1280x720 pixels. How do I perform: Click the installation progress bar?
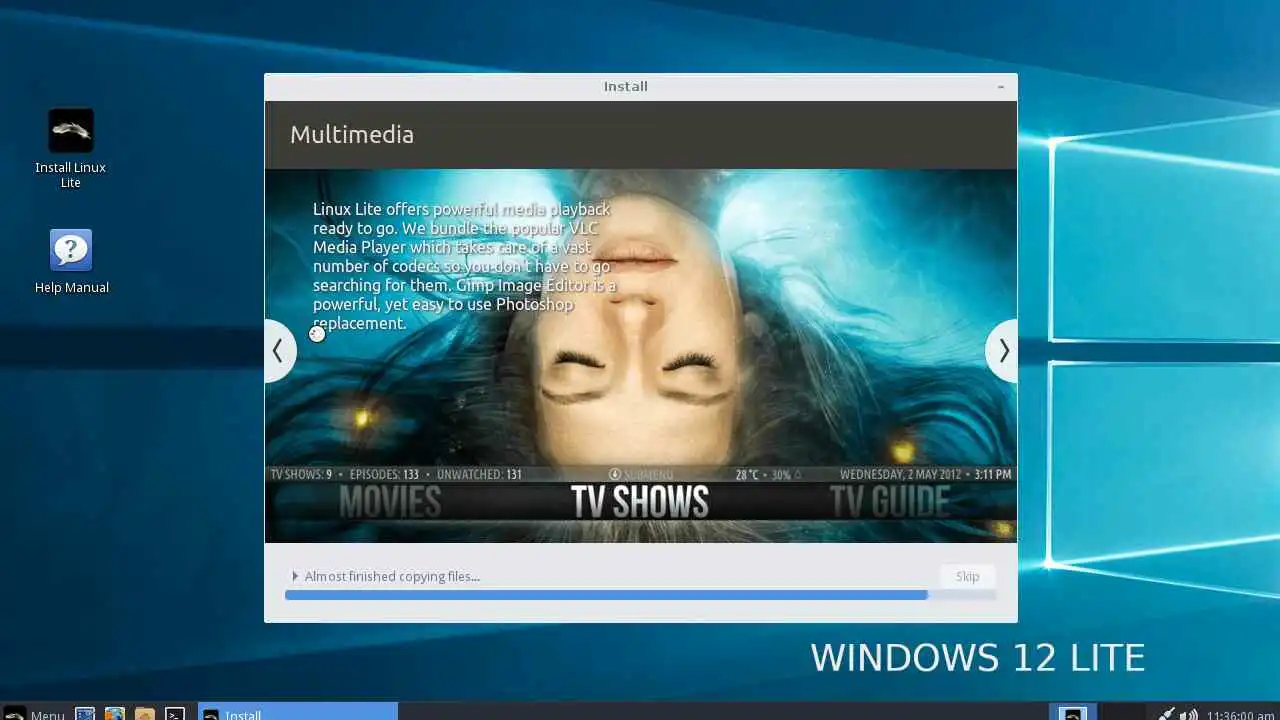click(x=640, y=595)
